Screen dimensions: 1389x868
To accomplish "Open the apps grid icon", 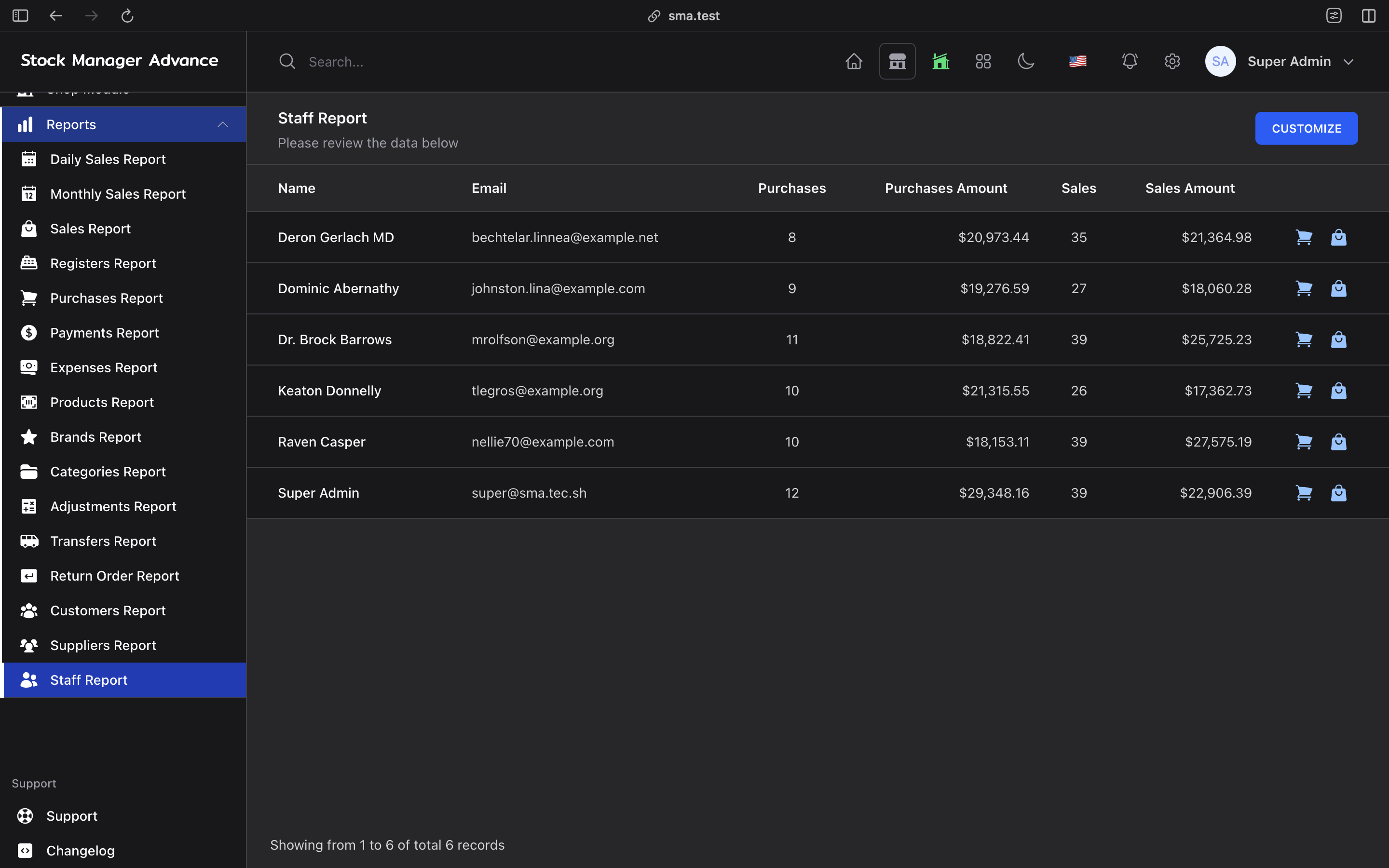I will click(x=983, y=61).
